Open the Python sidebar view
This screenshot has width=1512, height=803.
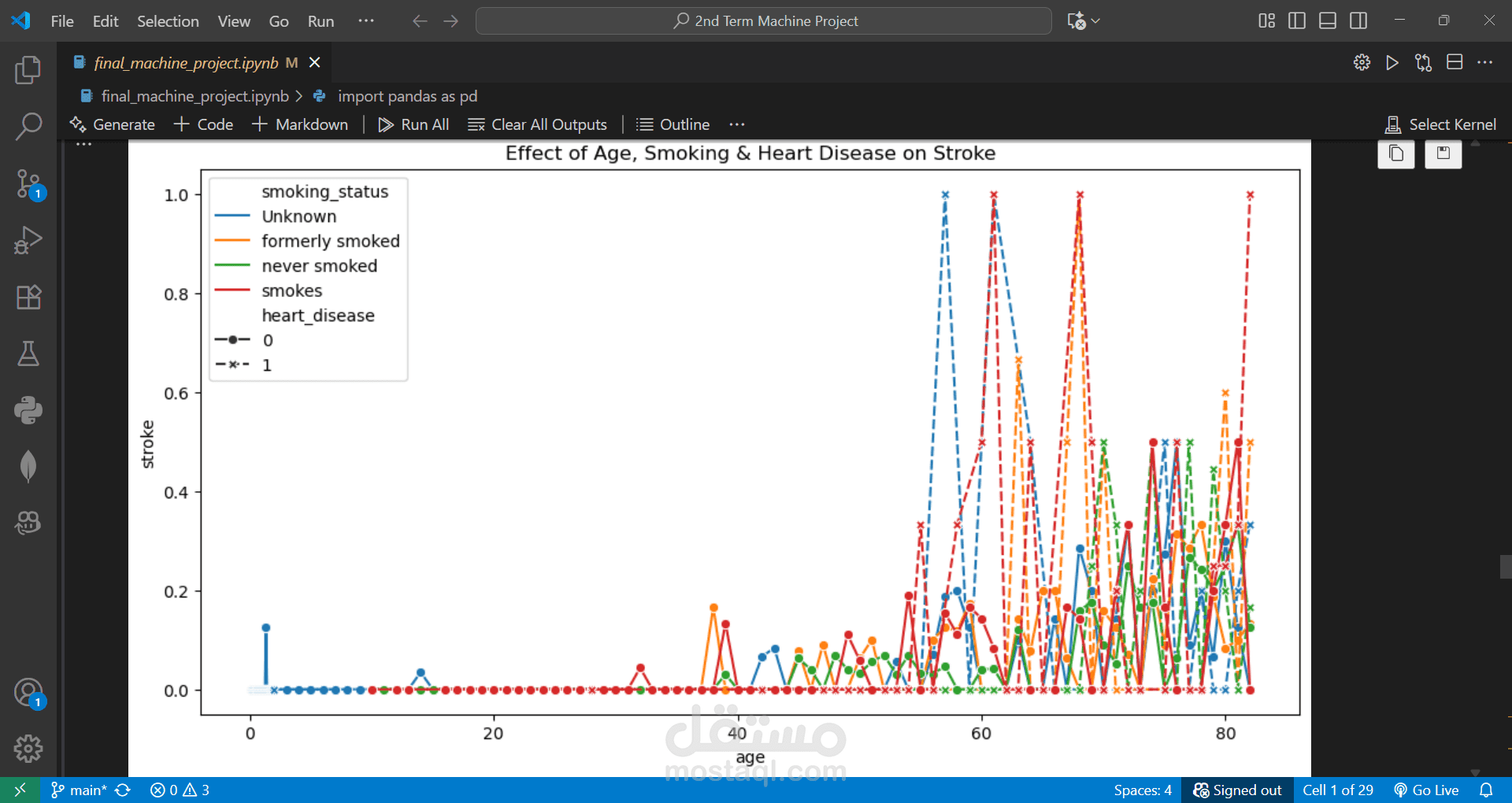28,410
